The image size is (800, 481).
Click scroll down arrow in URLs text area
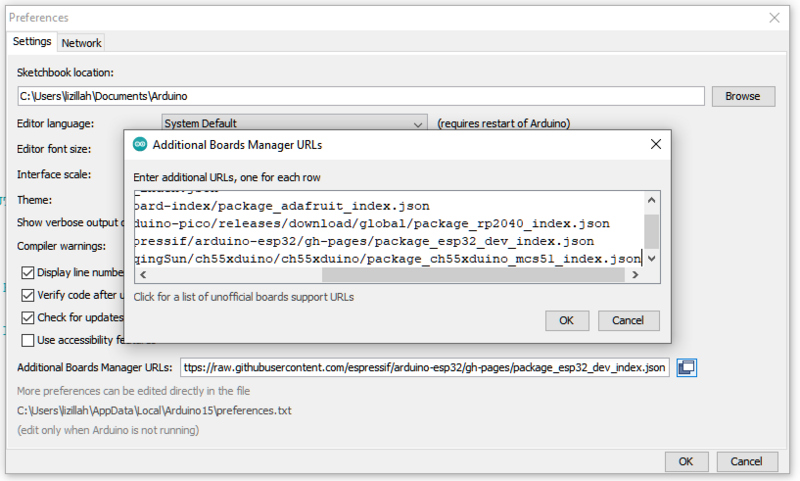click(652, 259)
